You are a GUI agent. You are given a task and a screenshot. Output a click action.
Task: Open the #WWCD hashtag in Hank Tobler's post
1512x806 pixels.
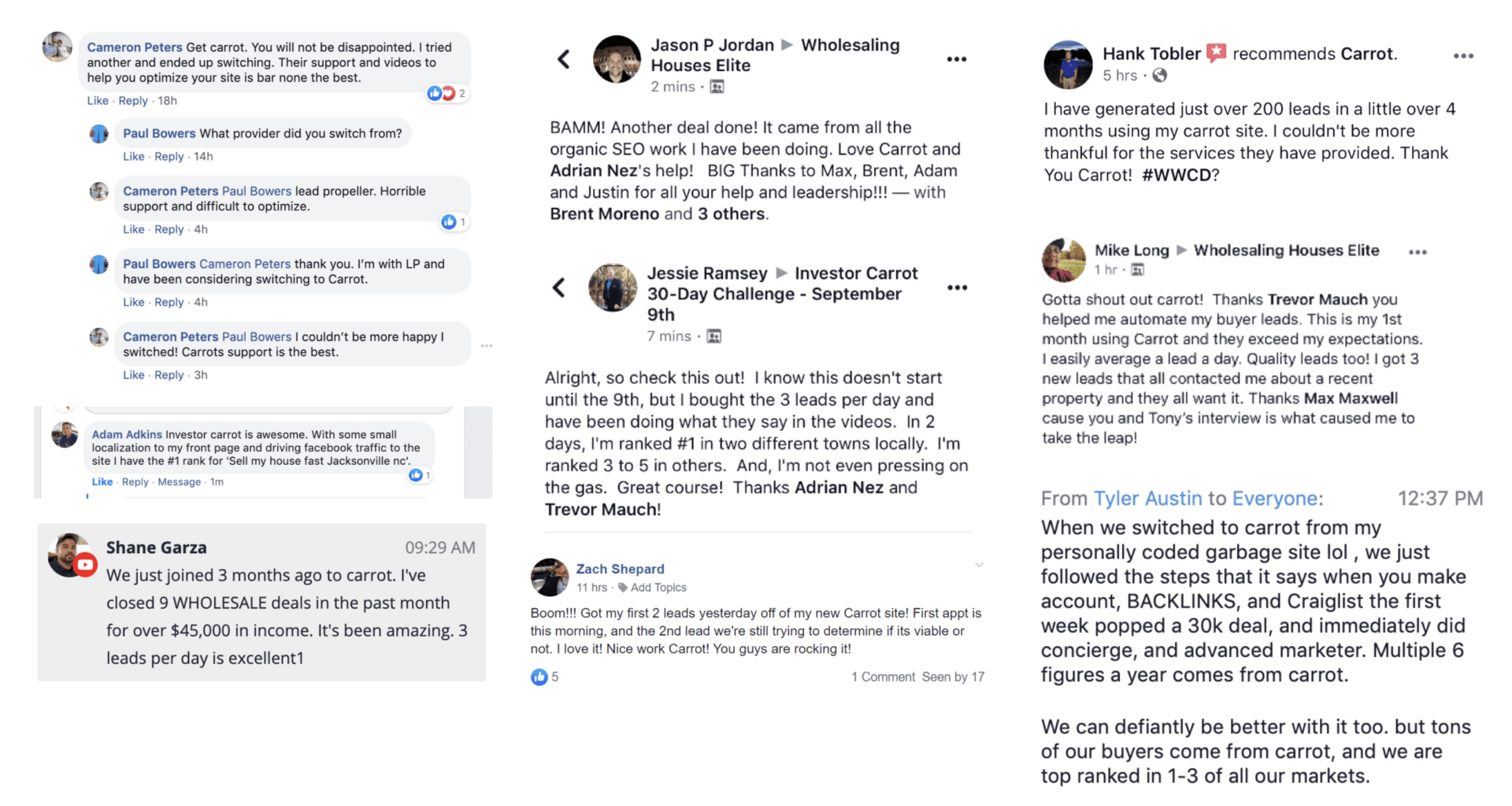pos(1176,175)
